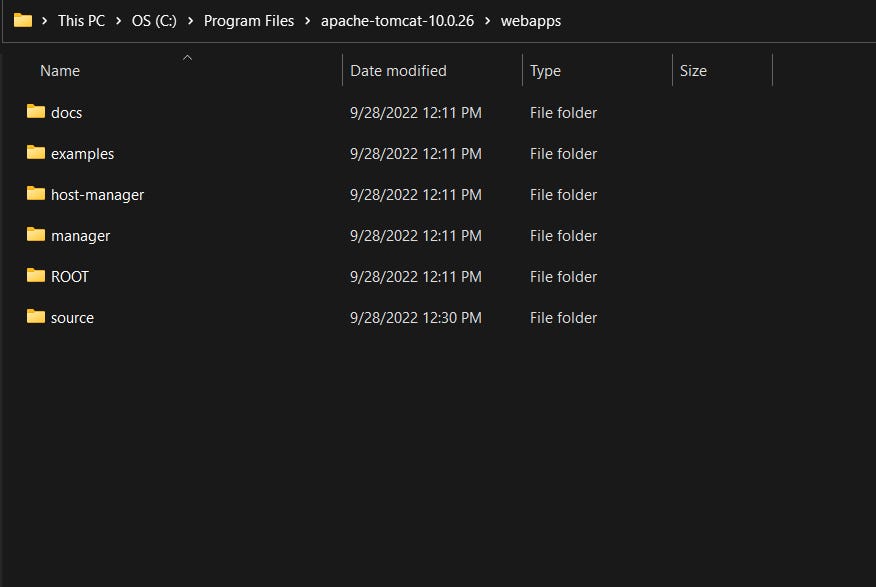Select the ROOT folder icon

click(36, 275)
